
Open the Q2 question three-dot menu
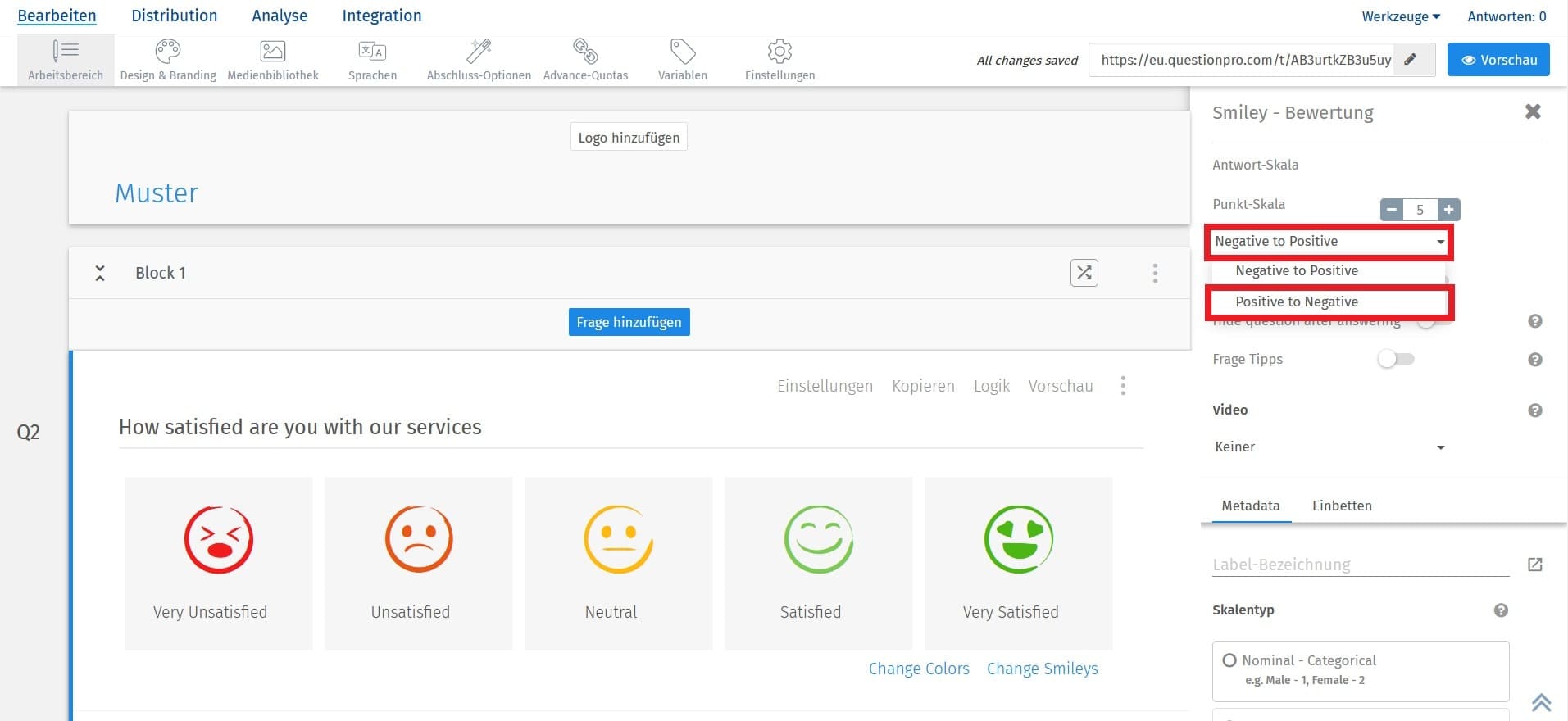pyautogui.click(x=1123, y=386)
